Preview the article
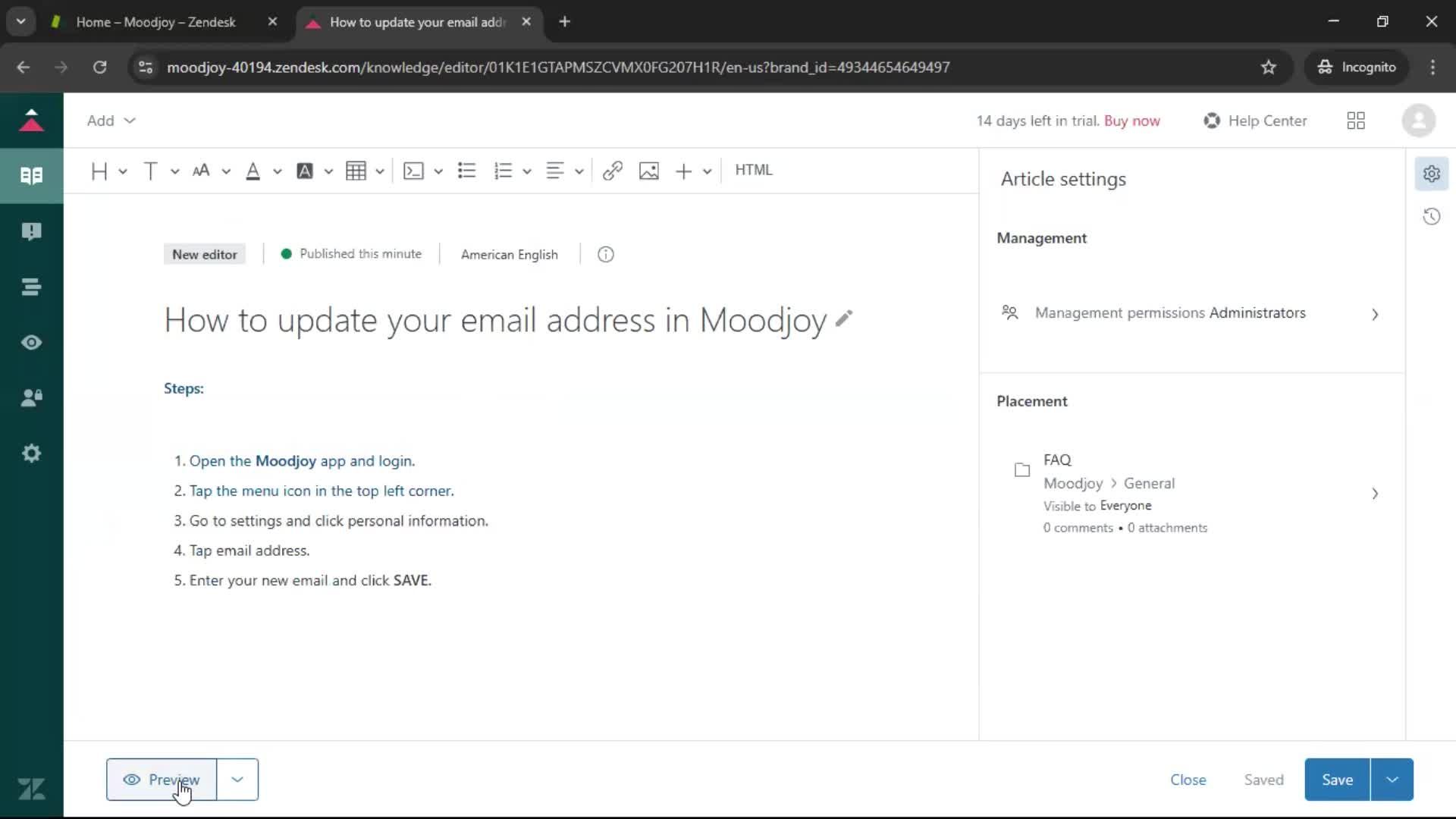Image resolution: width=1456 pixels, height=819 pixels. pos(162,780)
